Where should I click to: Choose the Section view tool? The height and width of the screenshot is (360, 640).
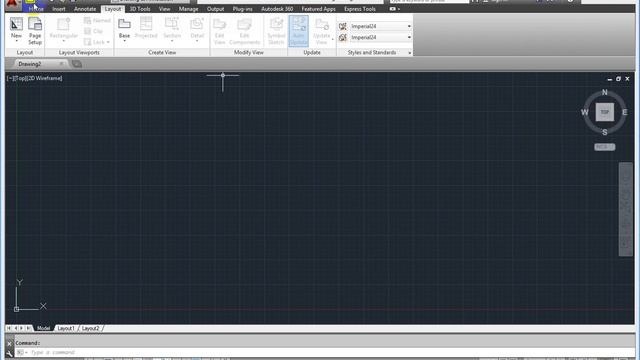coord(172,29)
